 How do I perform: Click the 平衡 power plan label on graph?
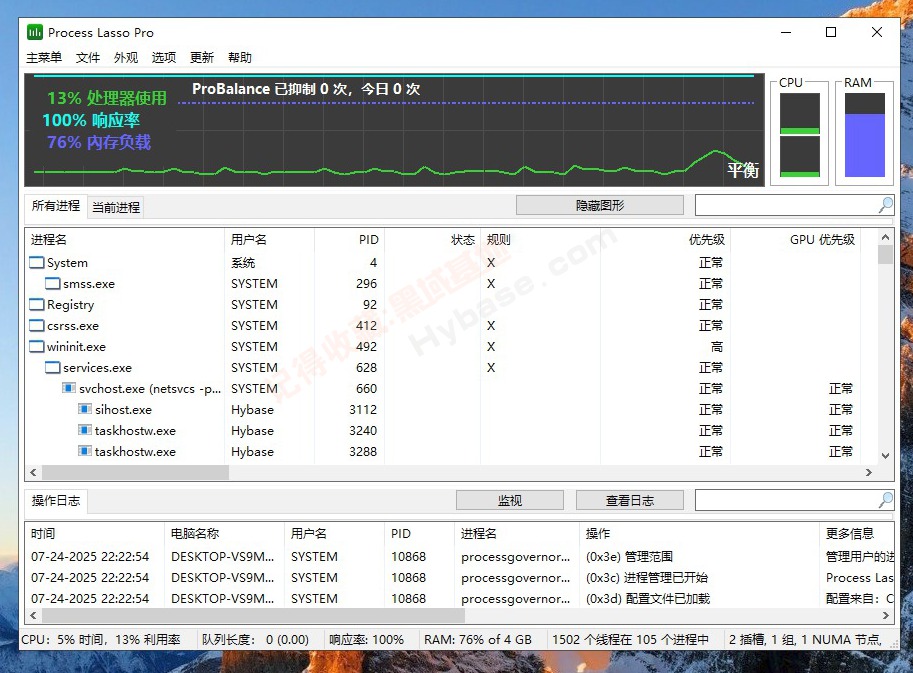743,170
